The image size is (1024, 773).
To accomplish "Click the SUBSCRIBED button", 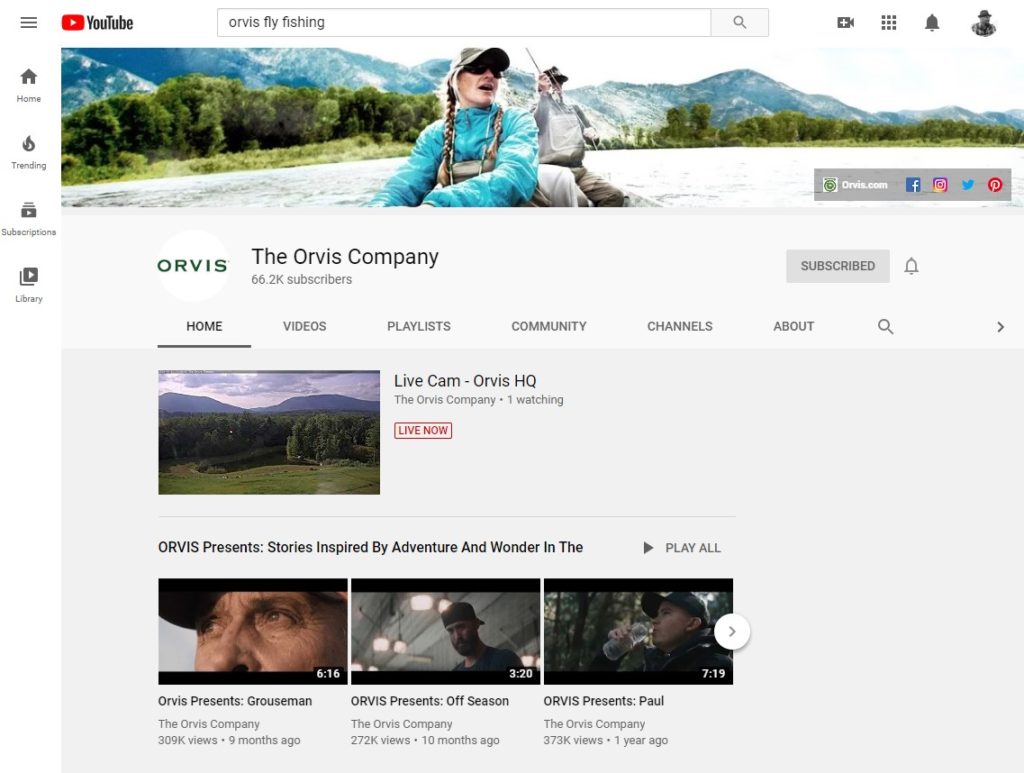I will (838, 266).
